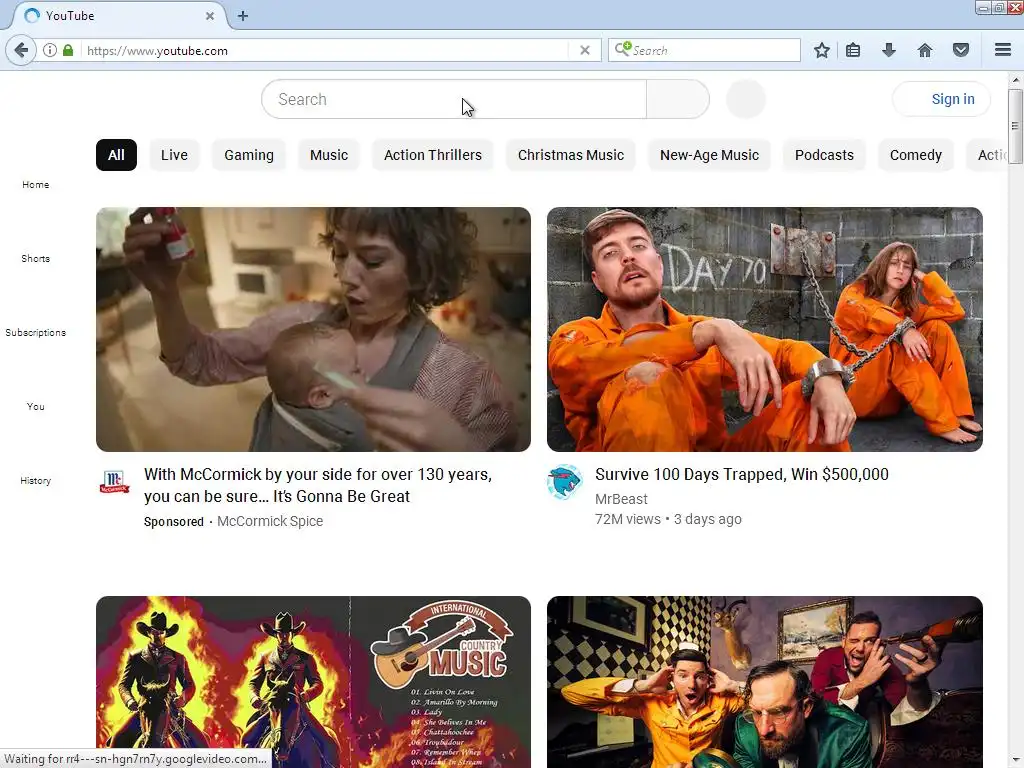Click YouTube search submit button
Image resolution: width=1024 pixels, height=768 pixels.
(x=678, y=99)
